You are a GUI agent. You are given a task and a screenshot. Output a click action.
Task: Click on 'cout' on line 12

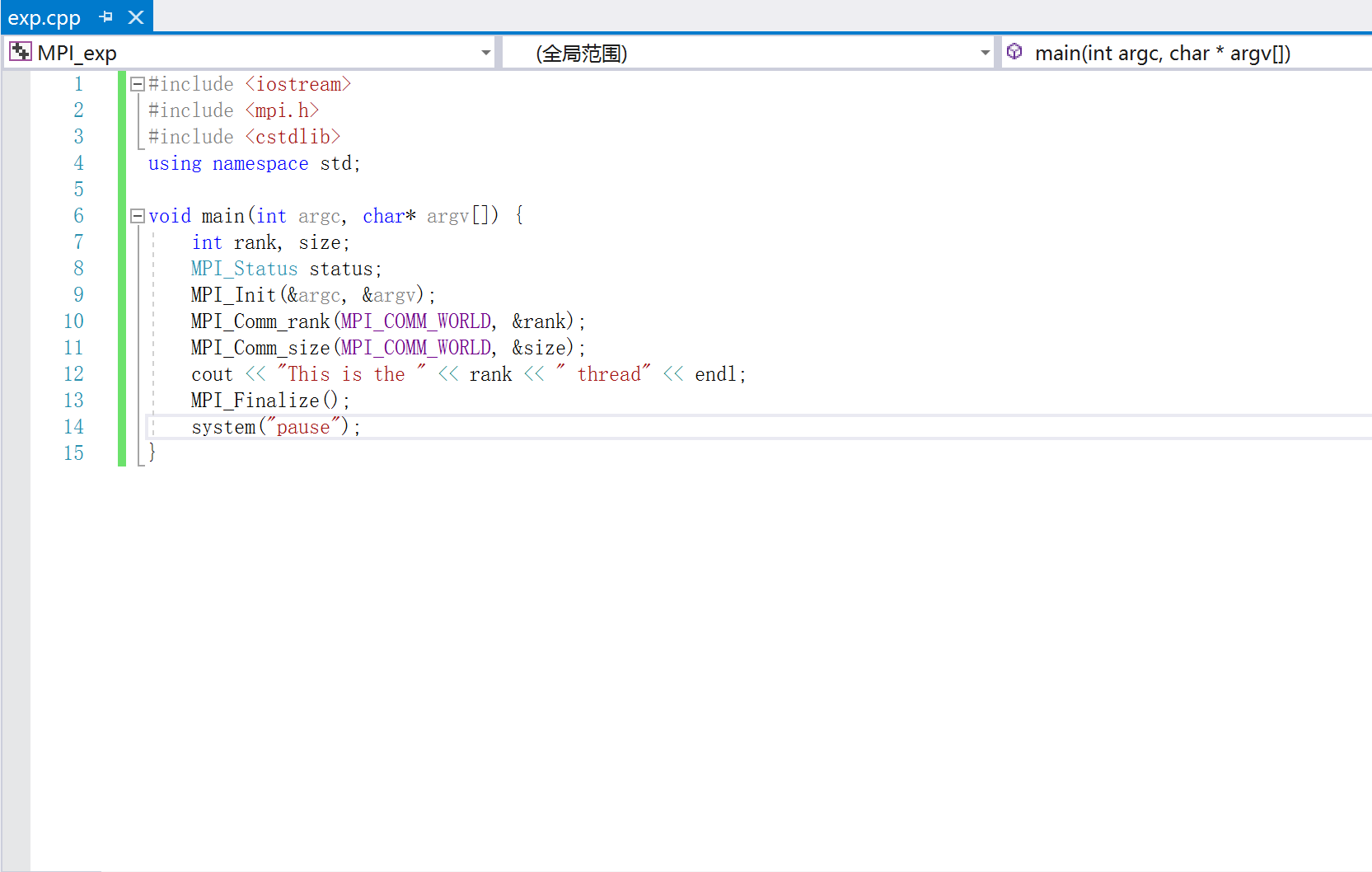click(x=213, y=374)
